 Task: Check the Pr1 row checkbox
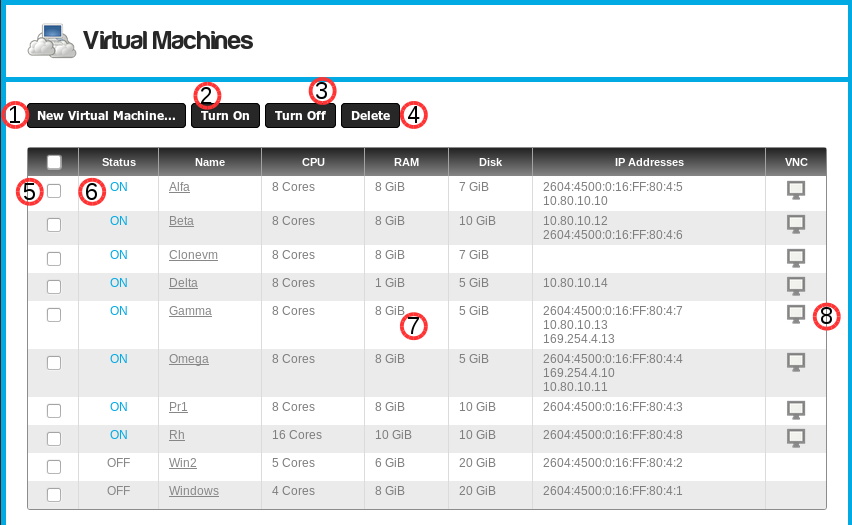(54, 411)
